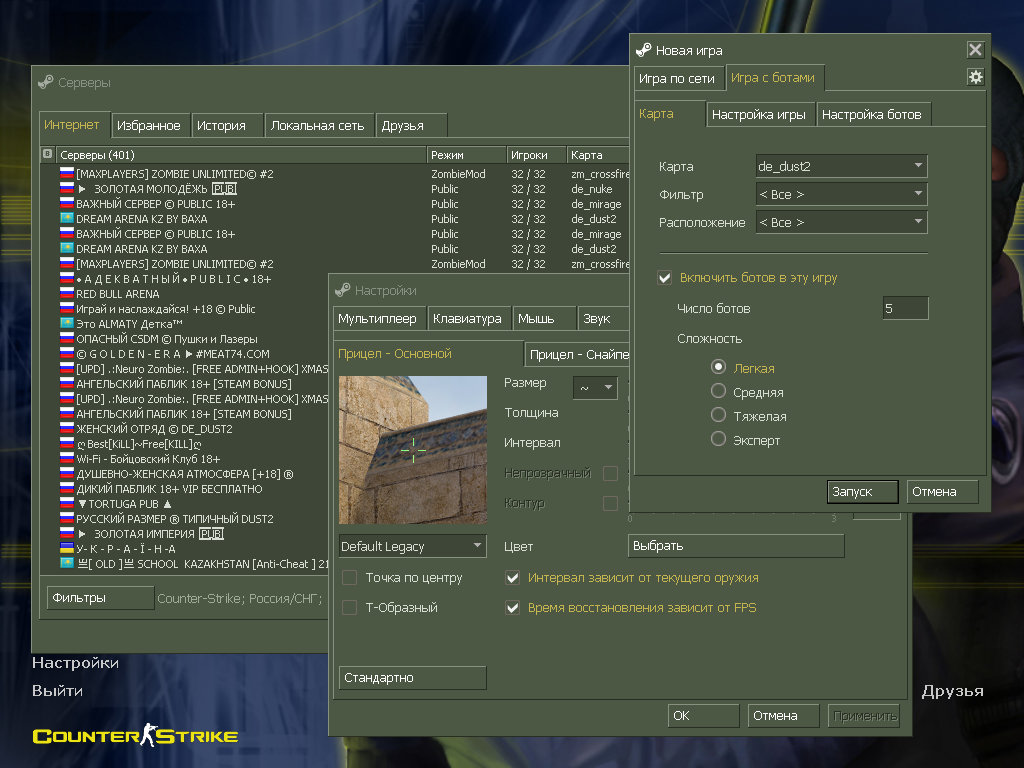Tick the Т-Образный checkbox
1024x768 pixels.
pyautogui.click(x=349, y=607)
